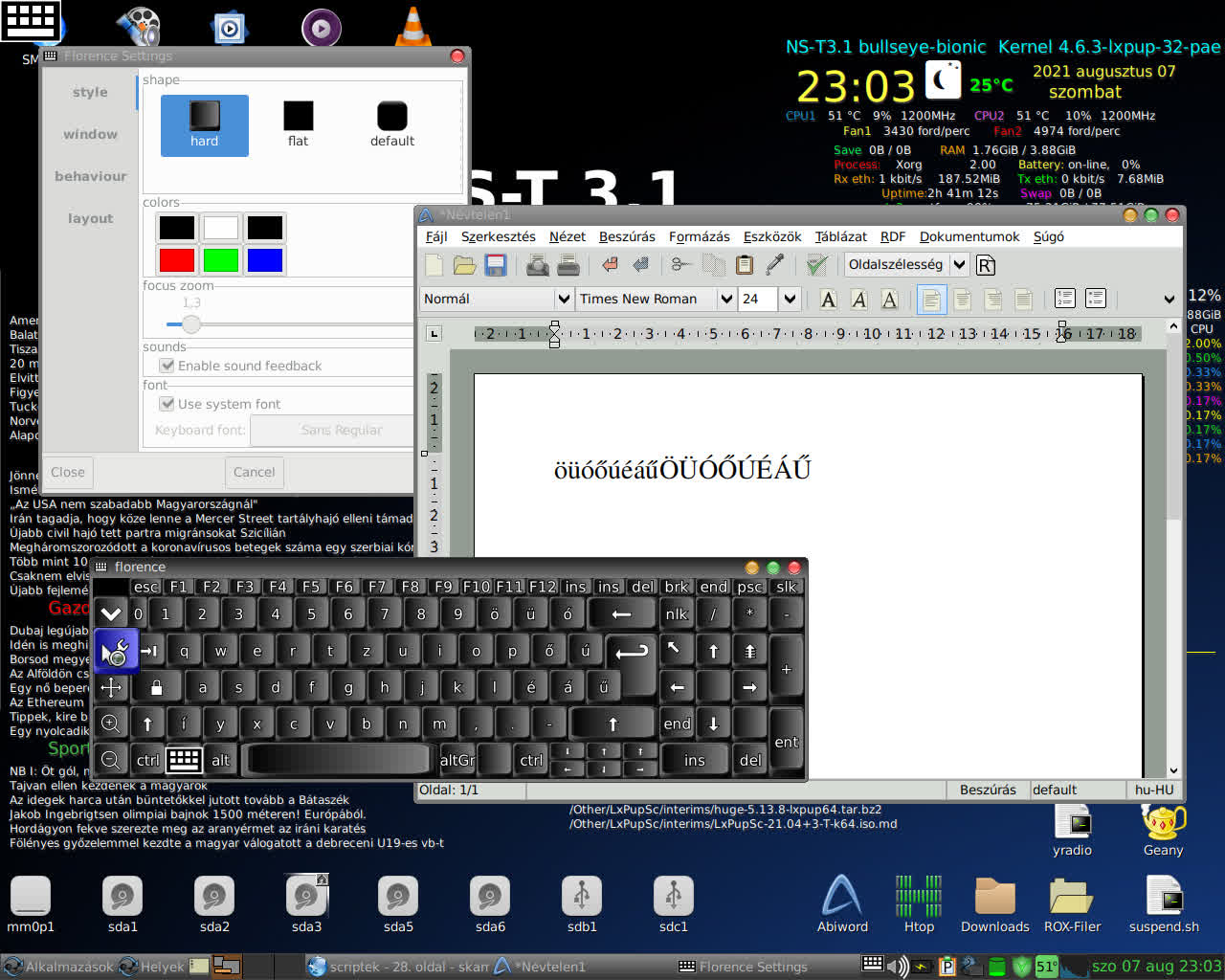Toggle Enable sound feedback checkbox

[167, 366]
